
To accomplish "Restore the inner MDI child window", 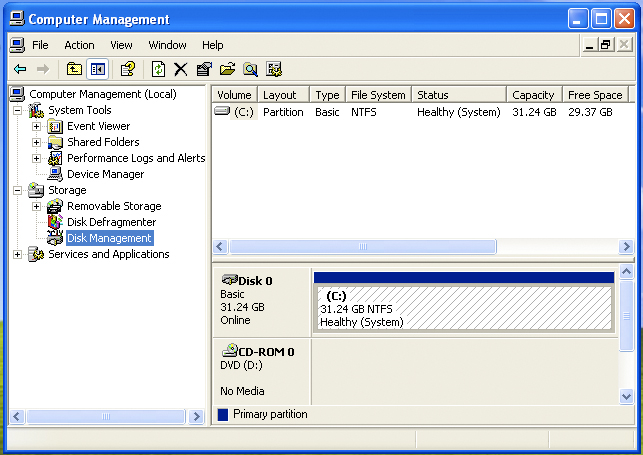I will pyautogui.click(x=606, y=44).
